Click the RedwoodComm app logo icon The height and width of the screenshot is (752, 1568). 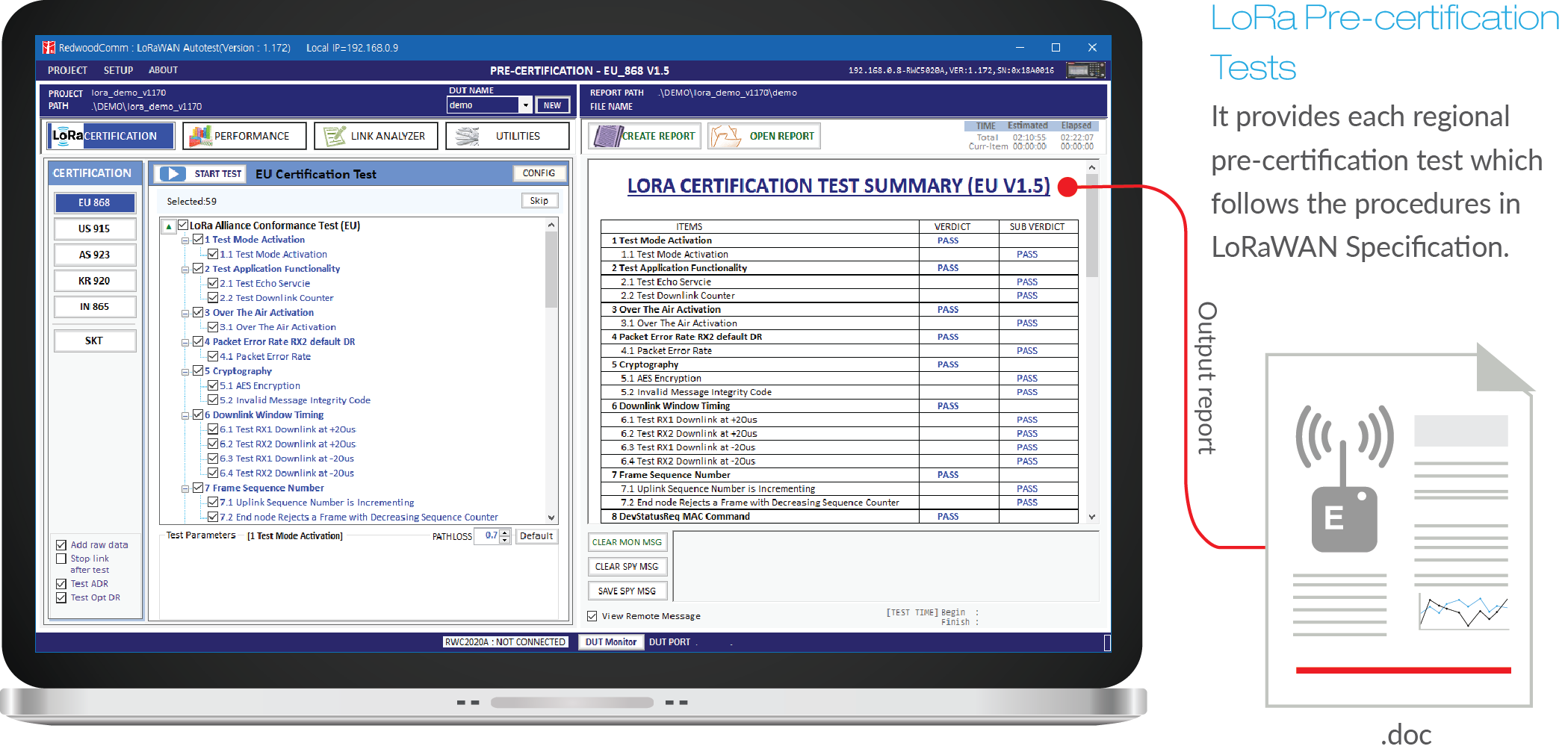point(49,48)
